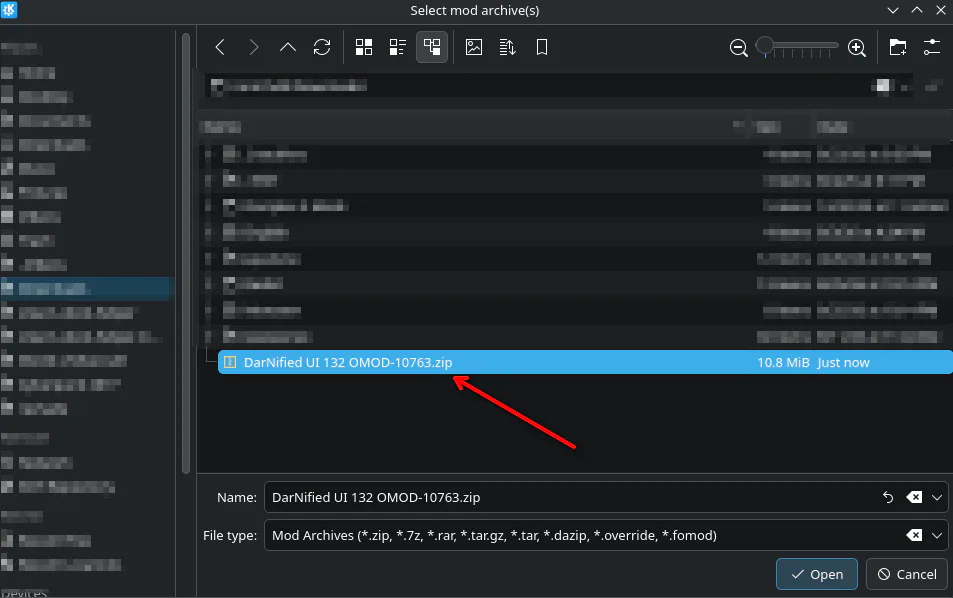Screen dimensions: 953x598
Task: Click the File type combo box
Action: click(x=606, y=535)
